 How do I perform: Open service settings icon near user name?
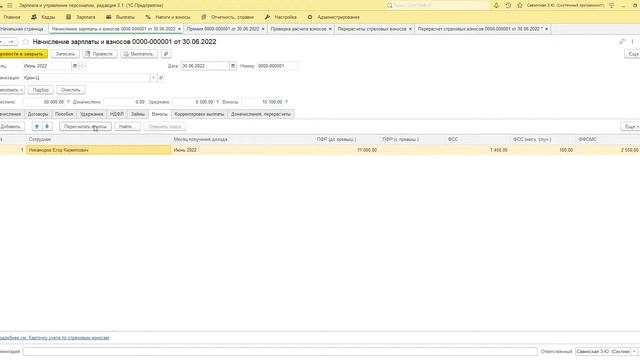[x=611, y=5]
